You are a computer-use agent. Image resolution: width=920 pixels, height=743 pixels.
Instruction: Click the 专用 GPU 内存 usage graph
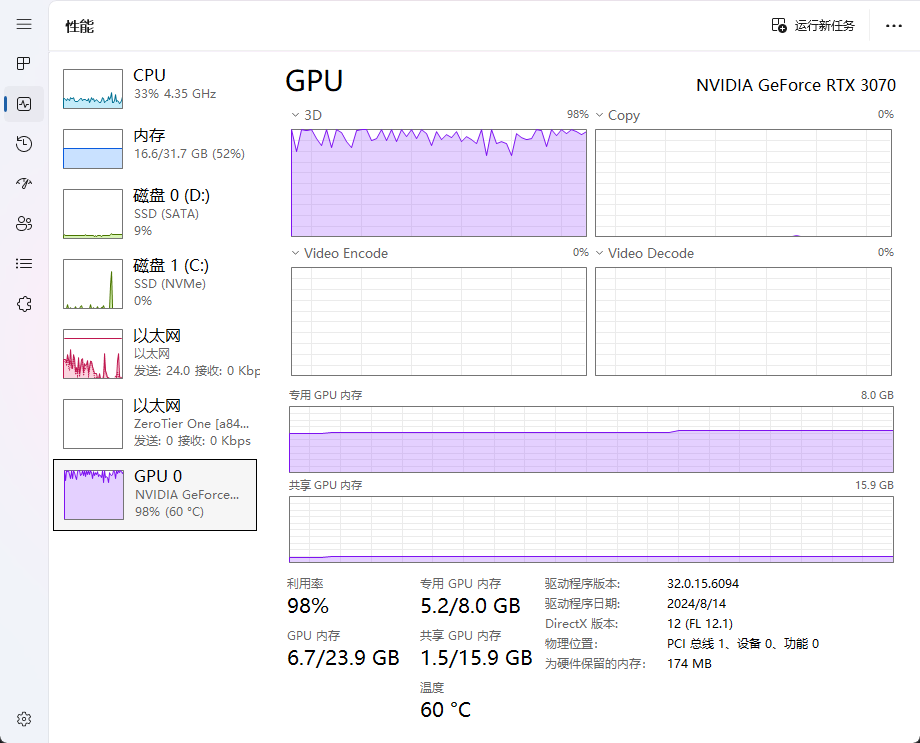[x=590, y=439]
